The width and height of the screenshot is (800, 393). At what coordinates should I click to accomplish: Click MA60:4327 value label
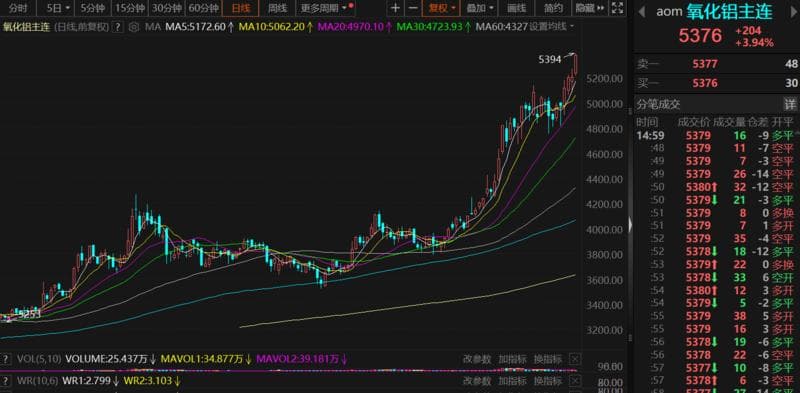(501, 27)
